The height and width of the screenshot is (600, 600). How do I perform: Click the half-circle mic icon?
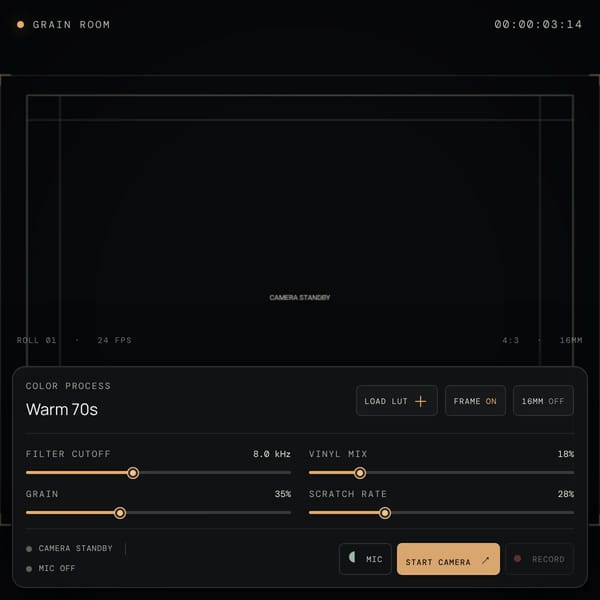tap(352, 557)
